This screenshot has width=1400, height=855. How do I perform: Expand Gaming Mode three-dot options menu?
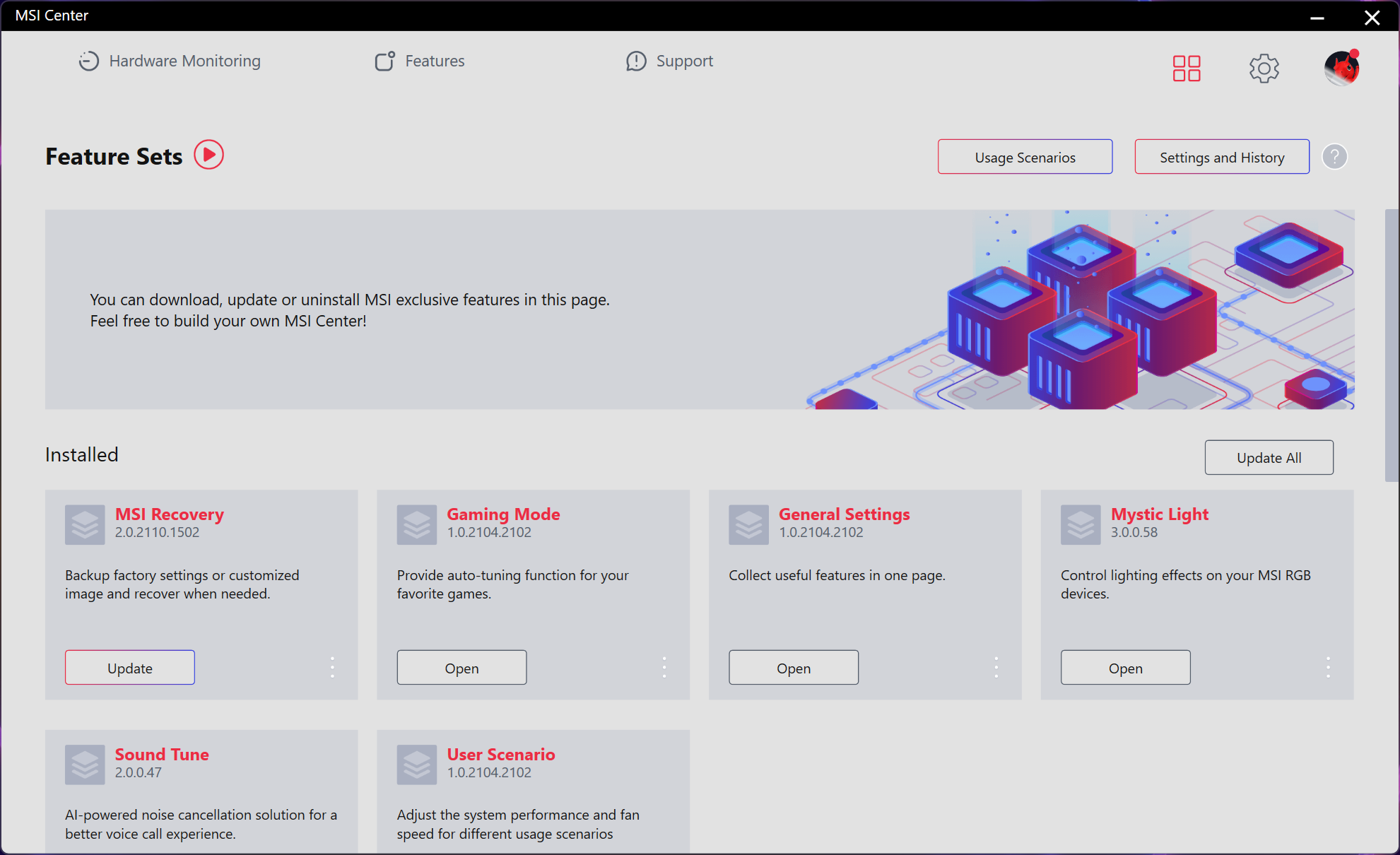click(x=664, y=668)
